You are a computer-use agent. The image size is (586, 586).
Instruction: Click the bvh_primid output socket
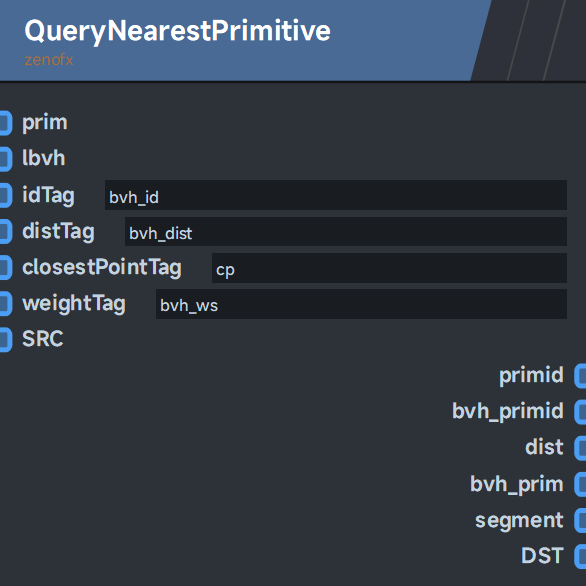(x=580, y=412)
